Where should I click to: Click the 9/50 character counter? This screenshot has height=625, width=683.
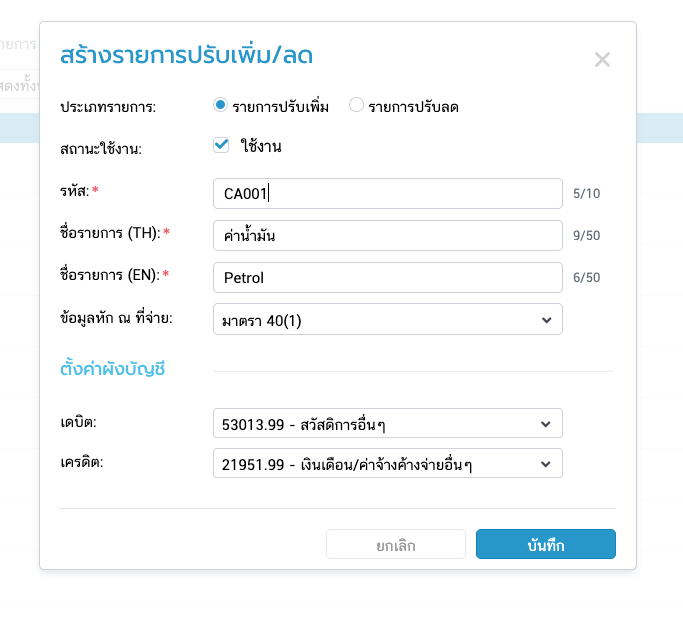click(587, 236)
